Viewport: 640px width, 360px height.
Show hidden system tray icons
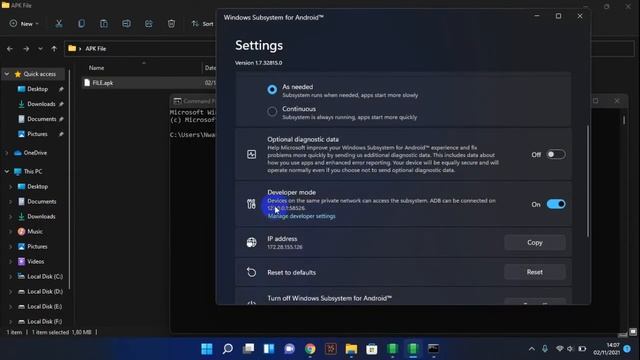tap(531, 349)
